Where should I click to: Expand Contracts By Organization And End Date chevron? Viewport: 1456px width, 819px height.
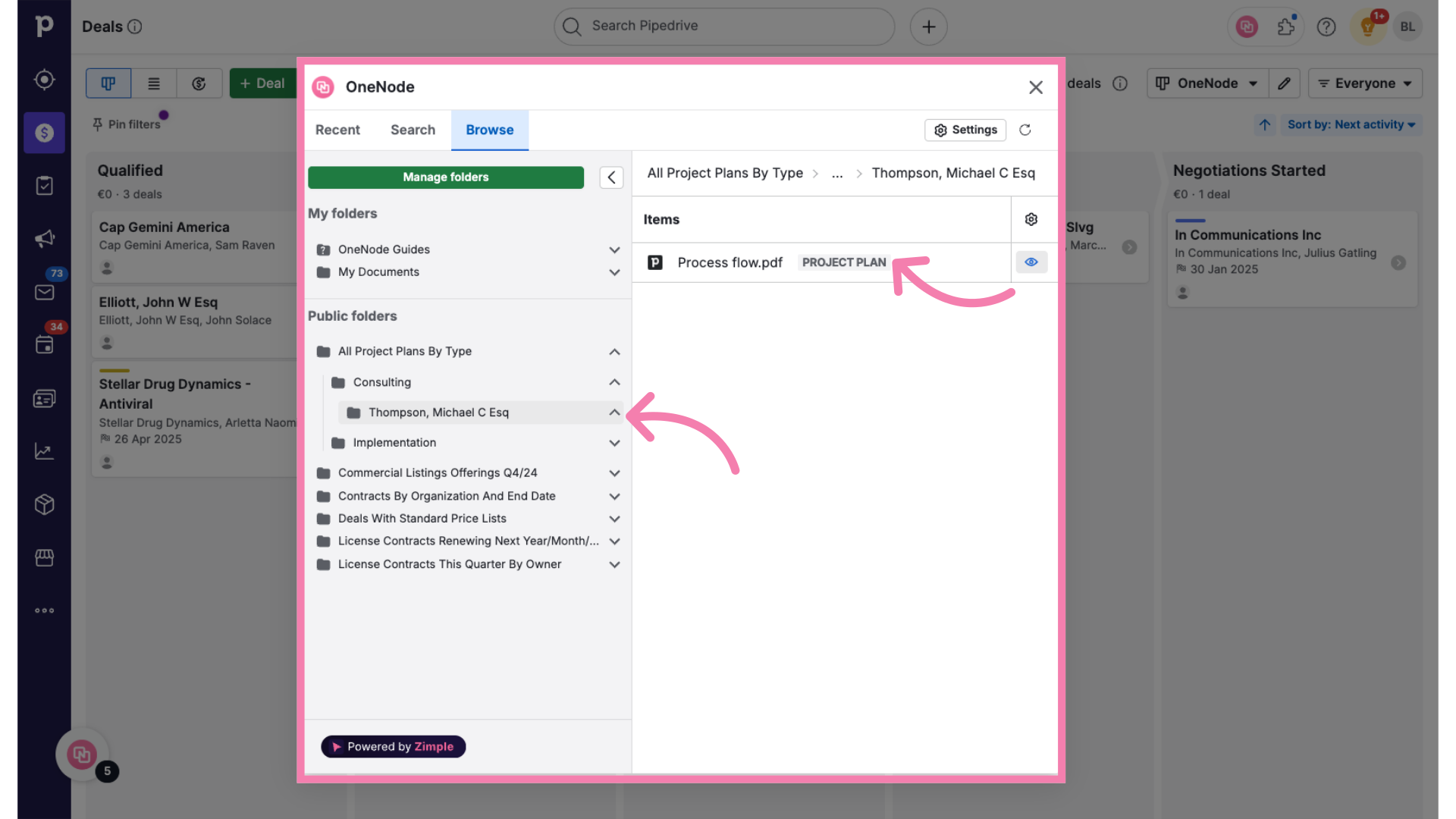(614, 496)
